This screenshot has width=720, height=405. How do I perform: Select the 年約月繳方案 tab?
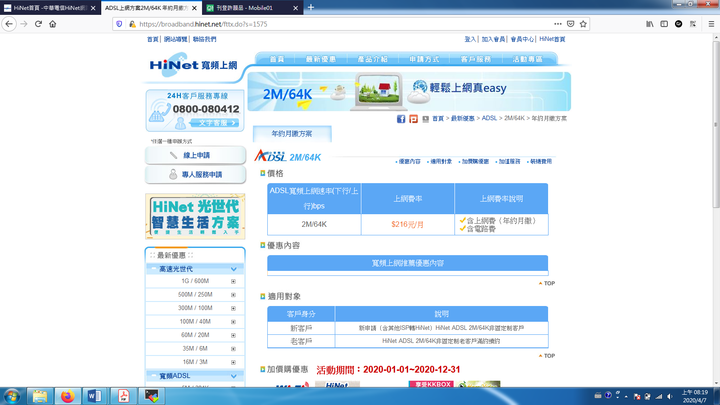pos(292,134)
